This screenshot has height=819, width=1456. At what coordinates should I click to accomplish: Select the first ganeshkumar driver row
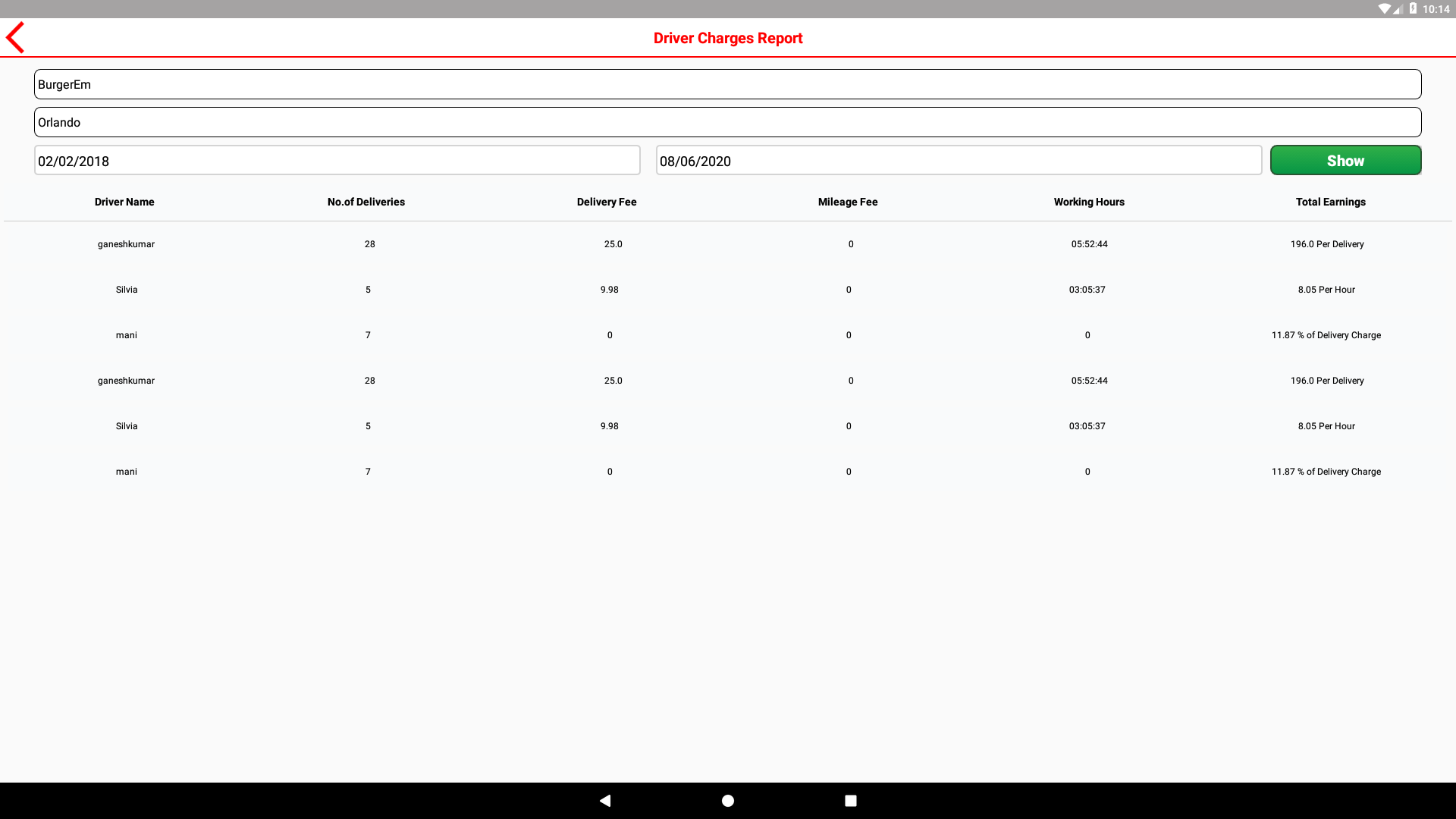click(x=126, y=244)
